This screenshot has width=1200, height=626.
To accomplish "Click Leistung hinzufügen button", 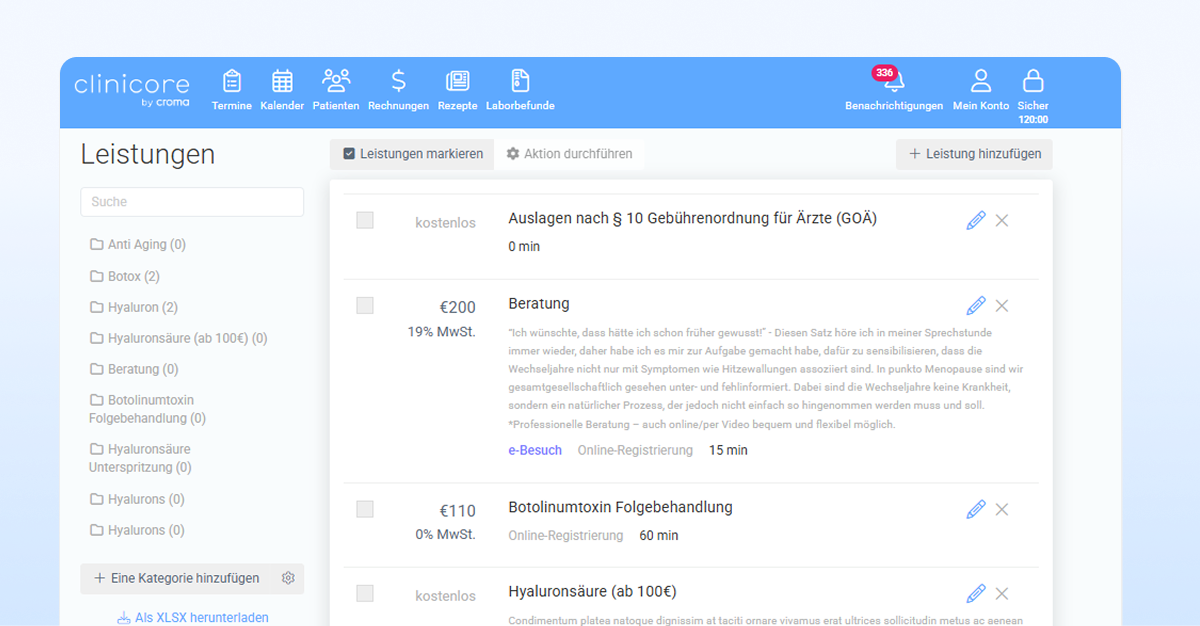I will point(974,154).
